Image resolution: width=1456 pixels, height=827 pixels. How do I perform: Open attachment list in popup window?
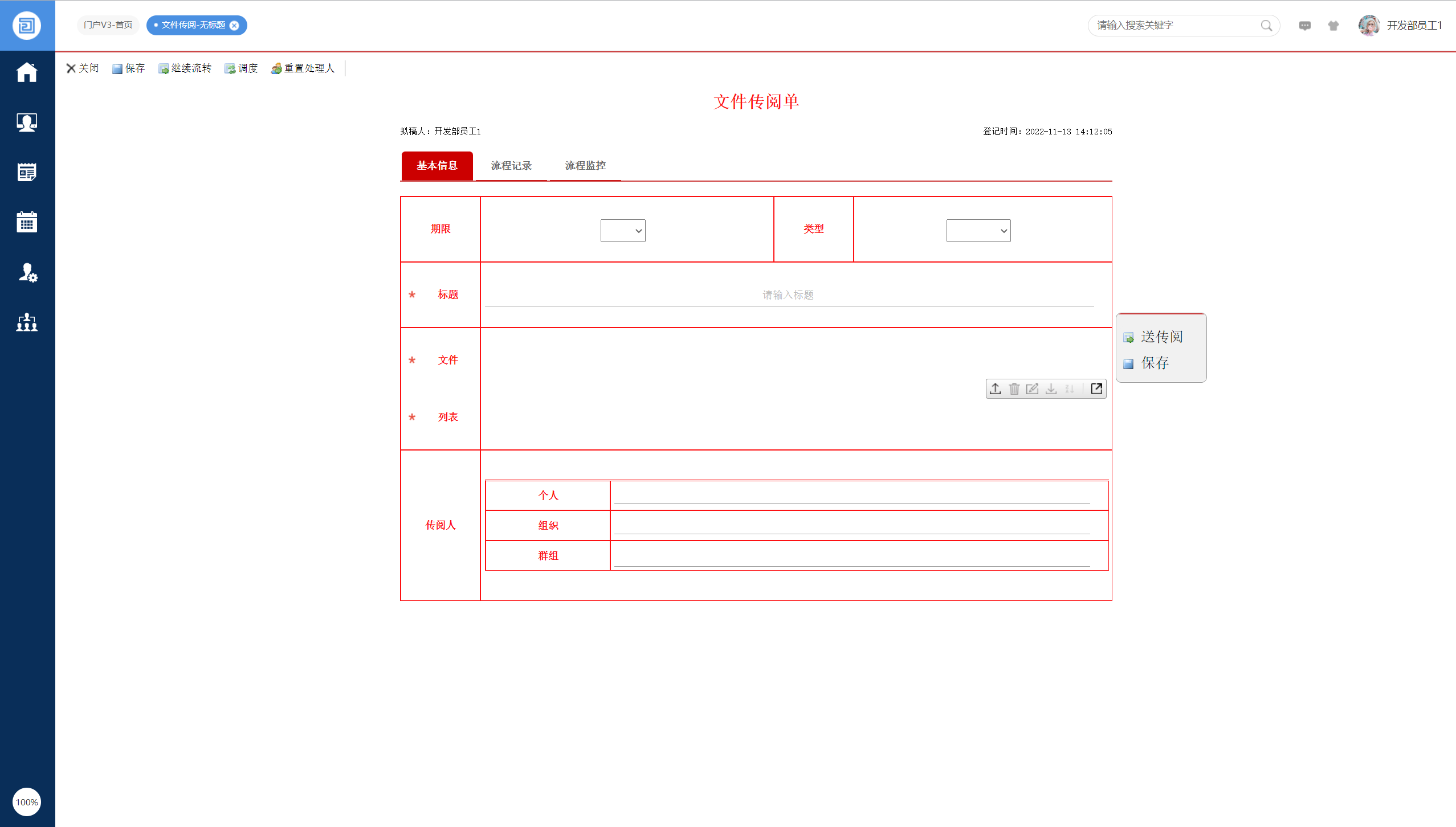pyautogui.click(x=1096, y=389)
